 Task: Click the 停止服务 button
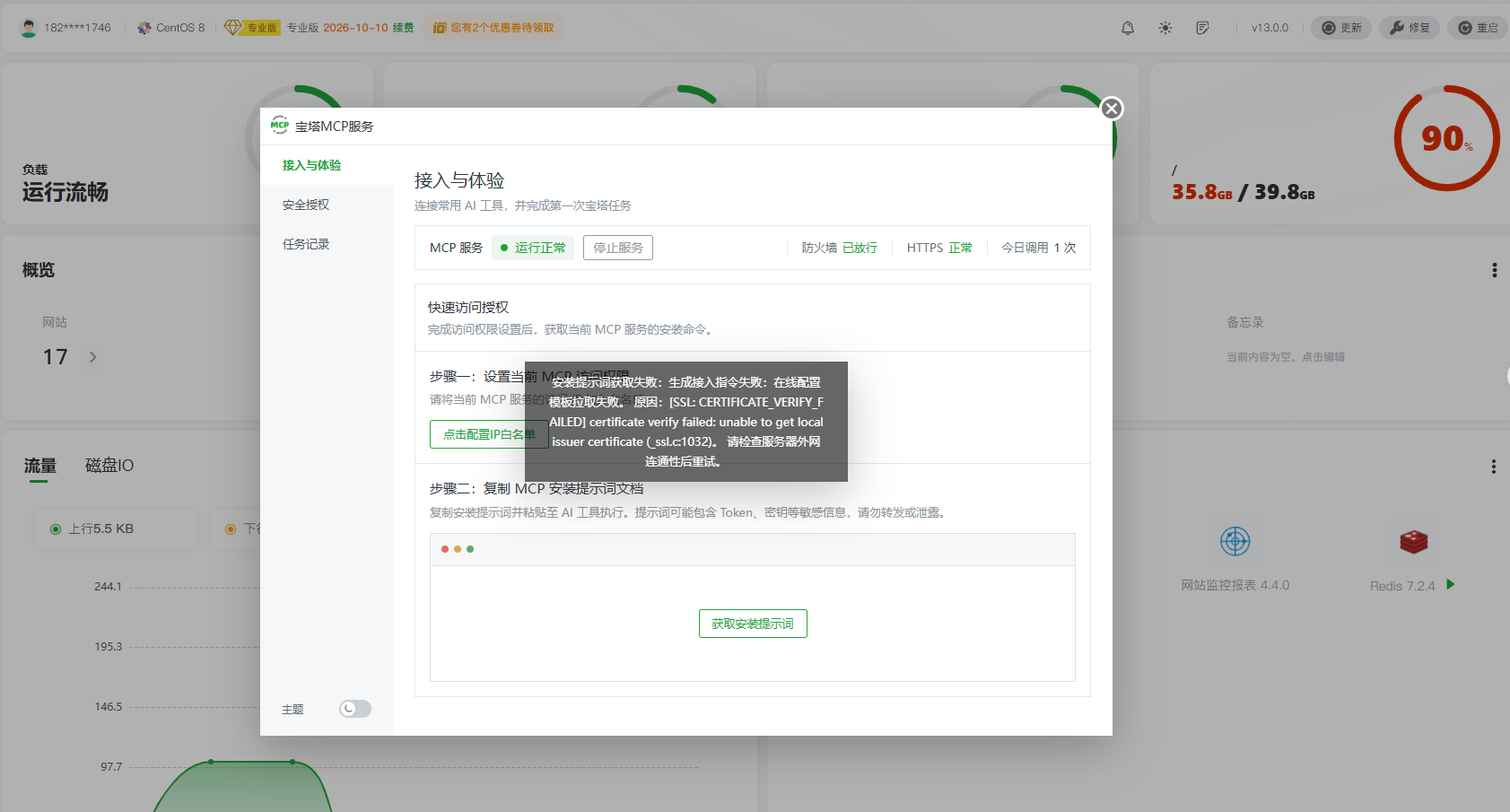pyautogui.click(x=618, y=248)
